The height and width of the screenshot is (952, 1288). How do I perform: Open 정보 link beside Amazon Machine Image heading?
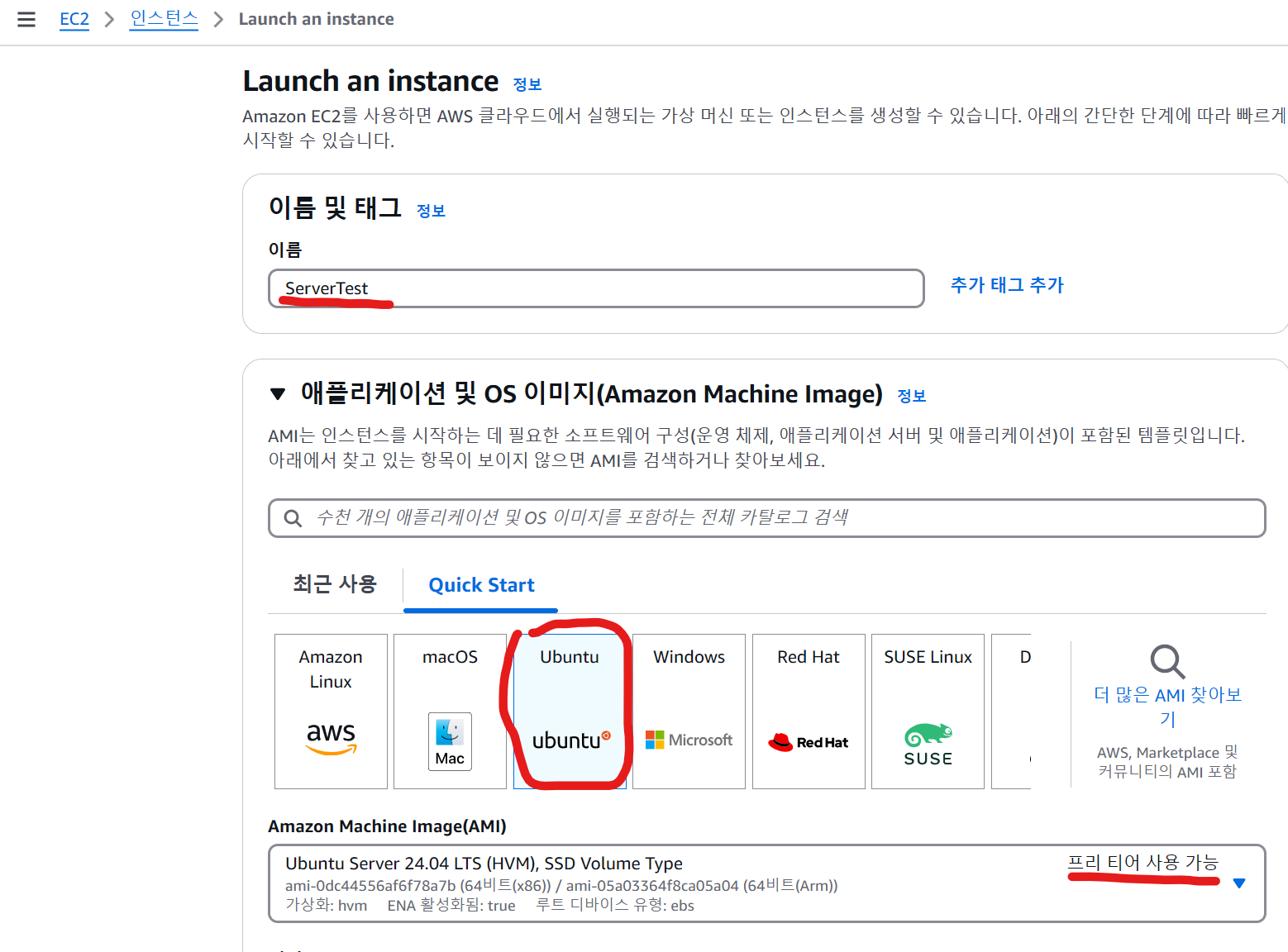coord(912,396)
